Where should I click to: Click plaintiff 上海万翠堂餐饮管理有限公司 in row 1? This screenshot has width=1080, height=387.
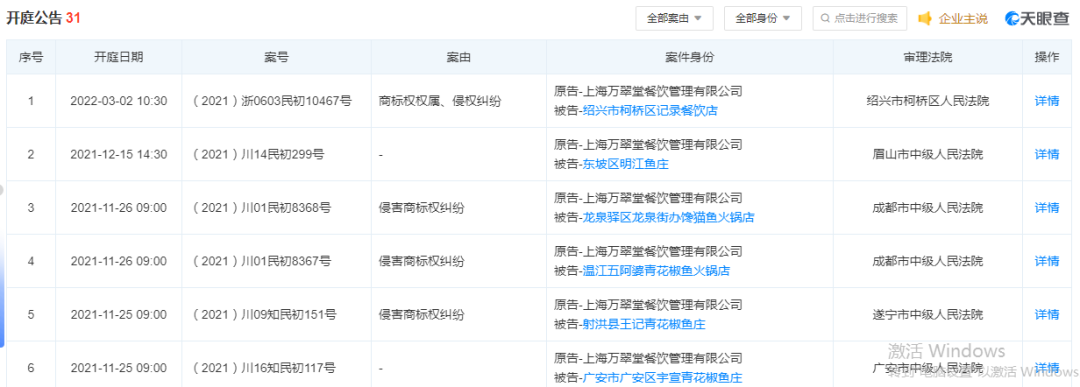663,91
